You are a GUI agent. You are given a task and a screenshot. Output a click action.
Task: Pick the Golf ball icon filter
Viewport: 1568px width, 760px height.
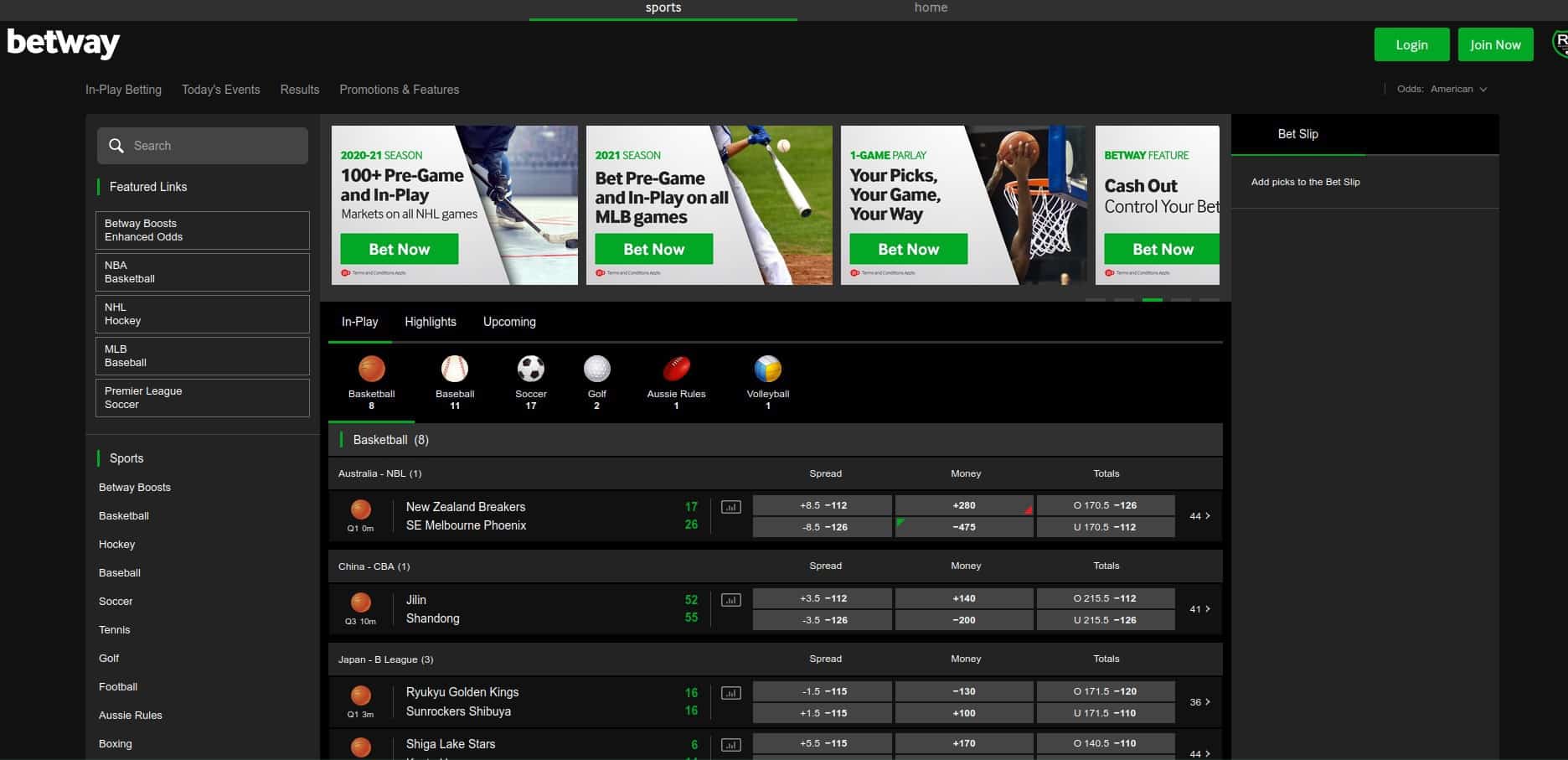click(596, 370)
